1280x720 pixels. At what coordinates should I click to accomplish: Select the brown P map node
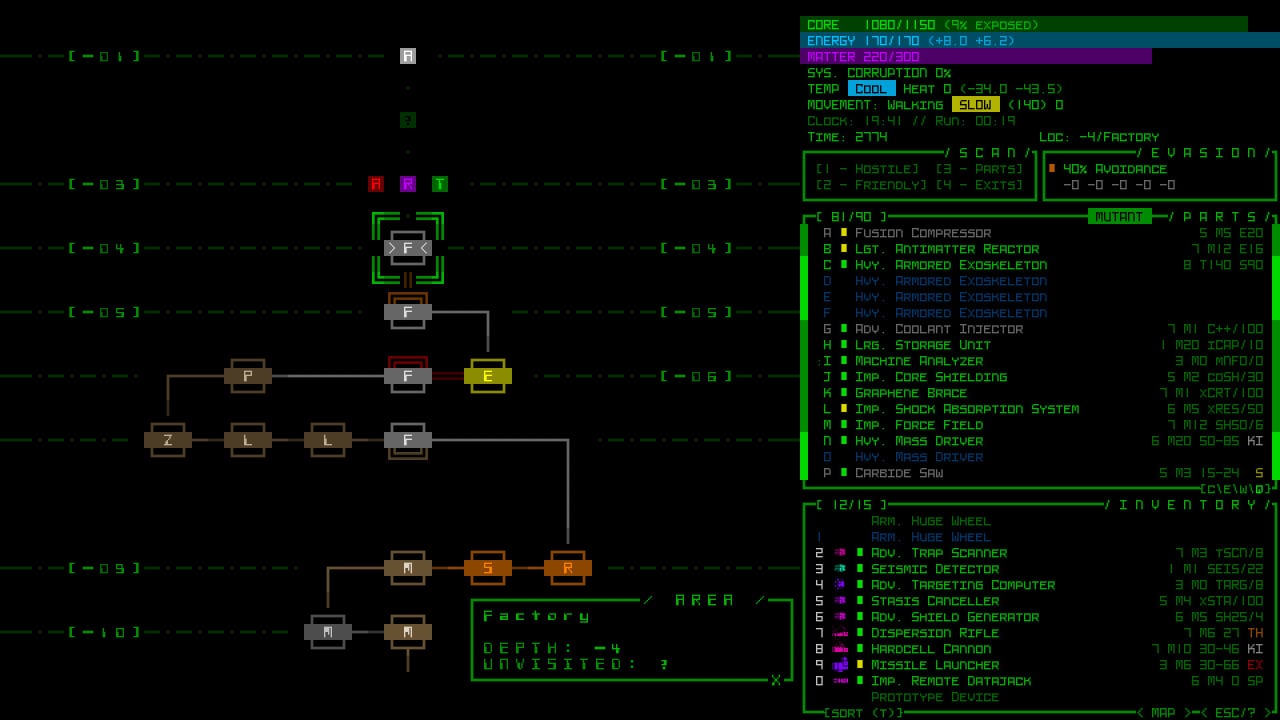(248, 376)
